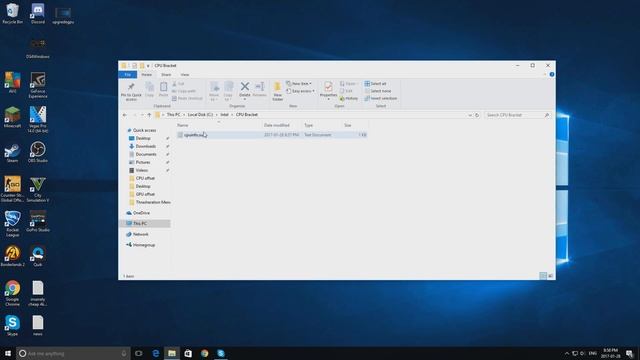Click the Back arrow in Explorer navigation
Viewport: 640px width, 360px height.
coord(125,115)
